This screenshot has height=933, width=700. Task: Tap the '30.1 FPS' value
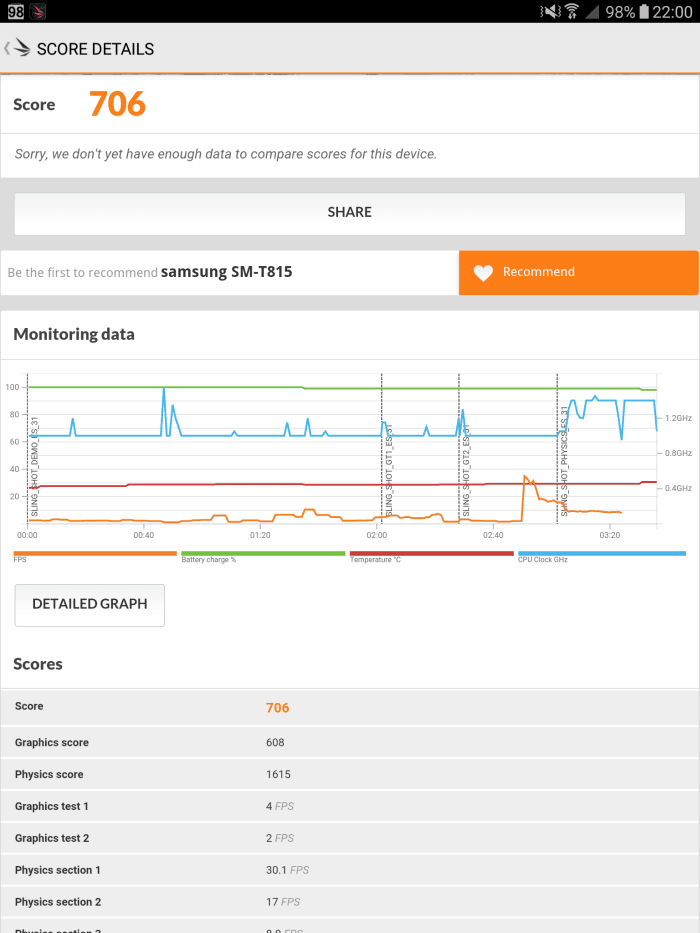(x=288, y=871)
